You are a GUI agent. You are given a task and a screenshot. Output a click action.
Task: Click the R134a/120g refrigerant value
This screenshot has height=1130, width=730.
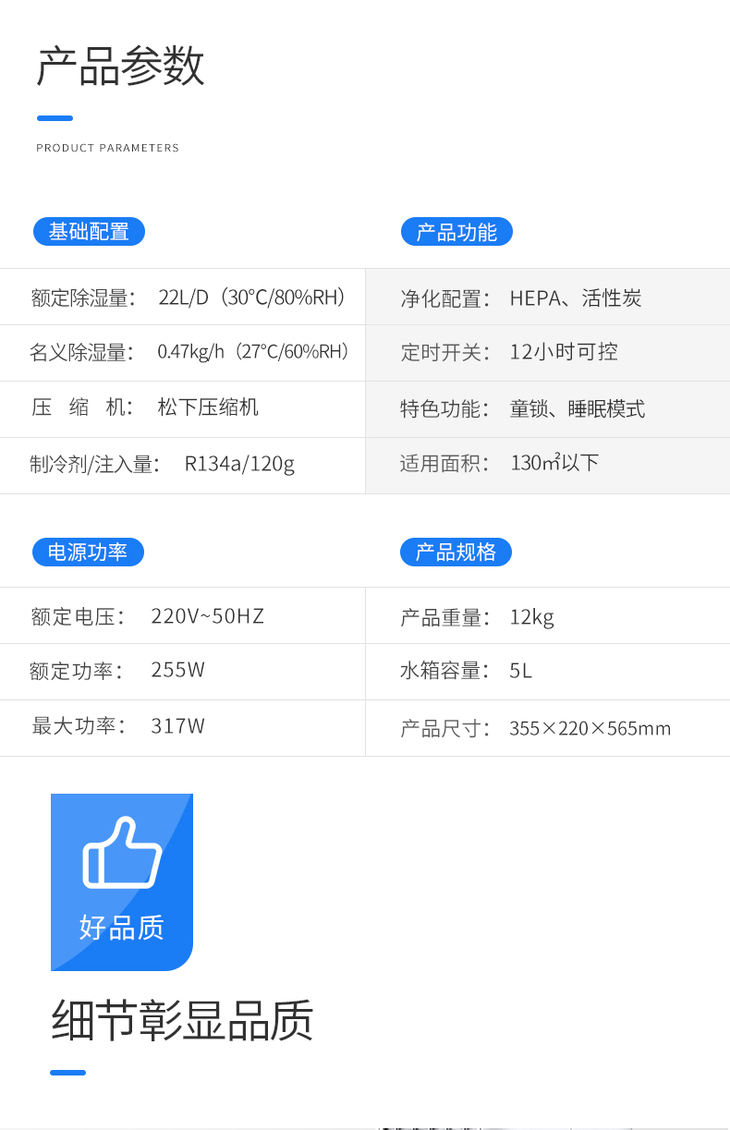(x=239, y=464)
